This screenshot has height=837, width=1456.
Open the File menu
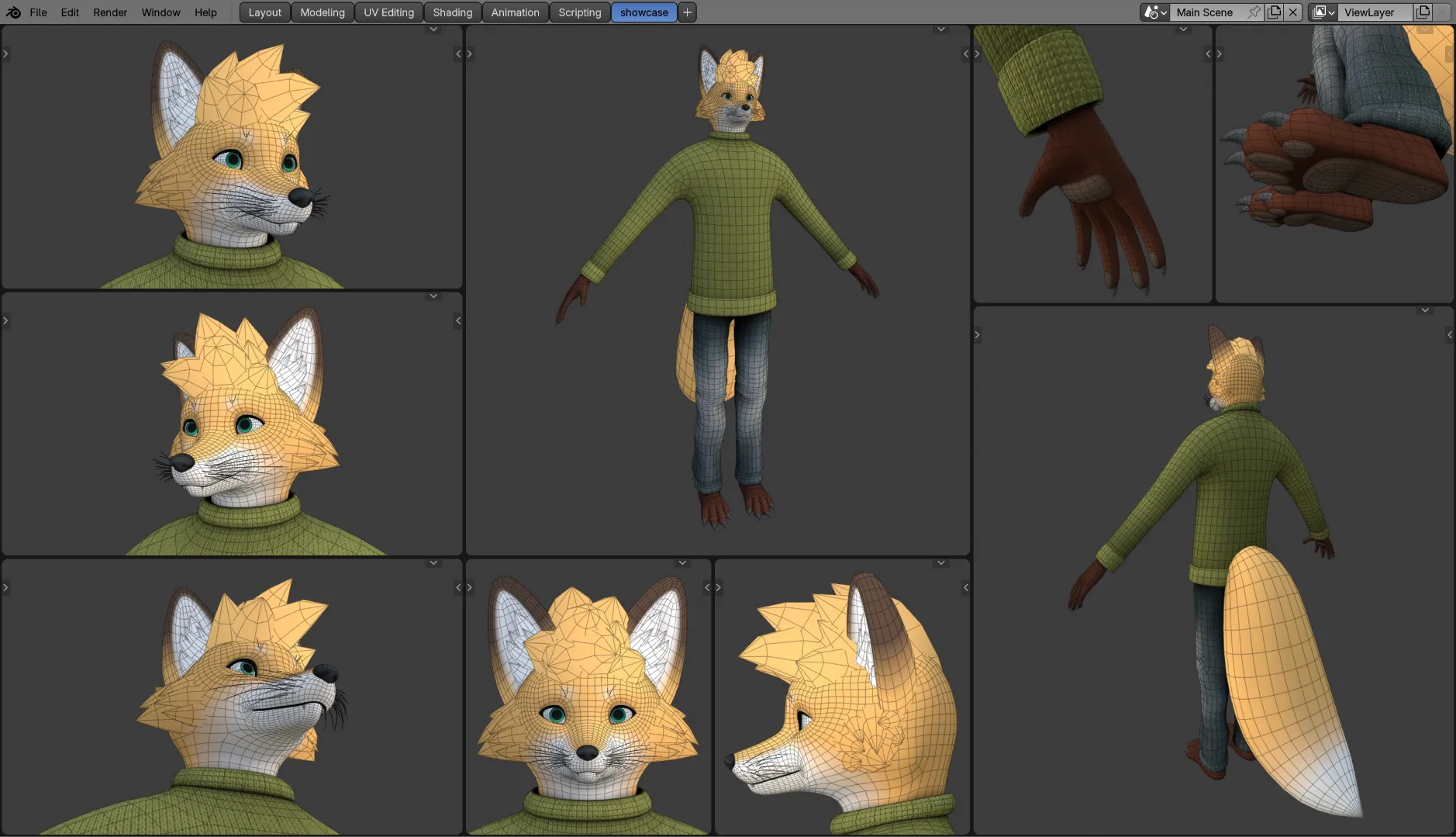38,12
